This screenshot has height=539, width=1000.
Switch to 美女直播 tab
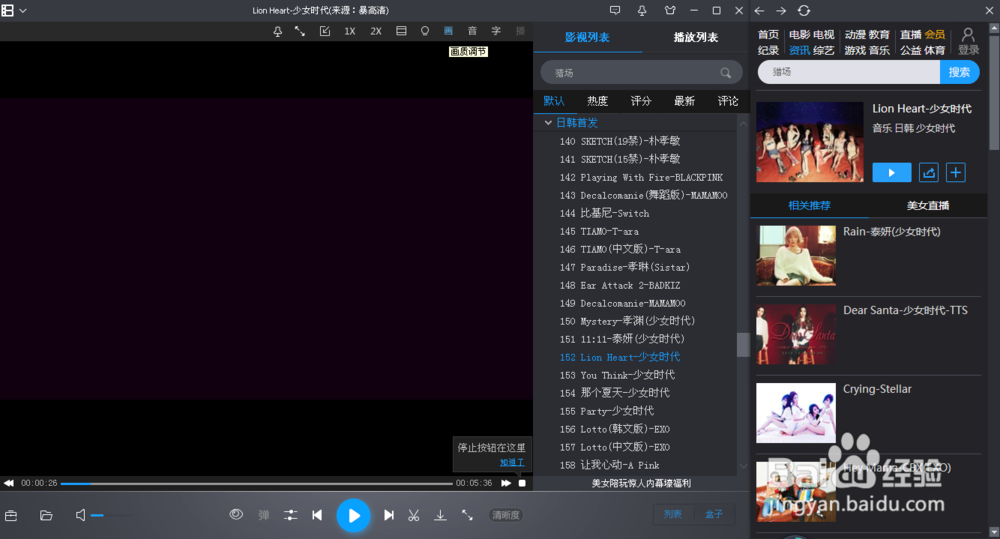click(928, 205)
